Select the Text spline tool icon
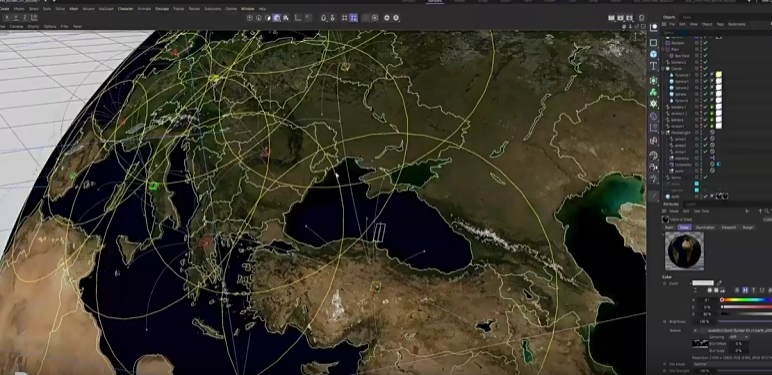This screenshot has width=772, height=375. 653,66
